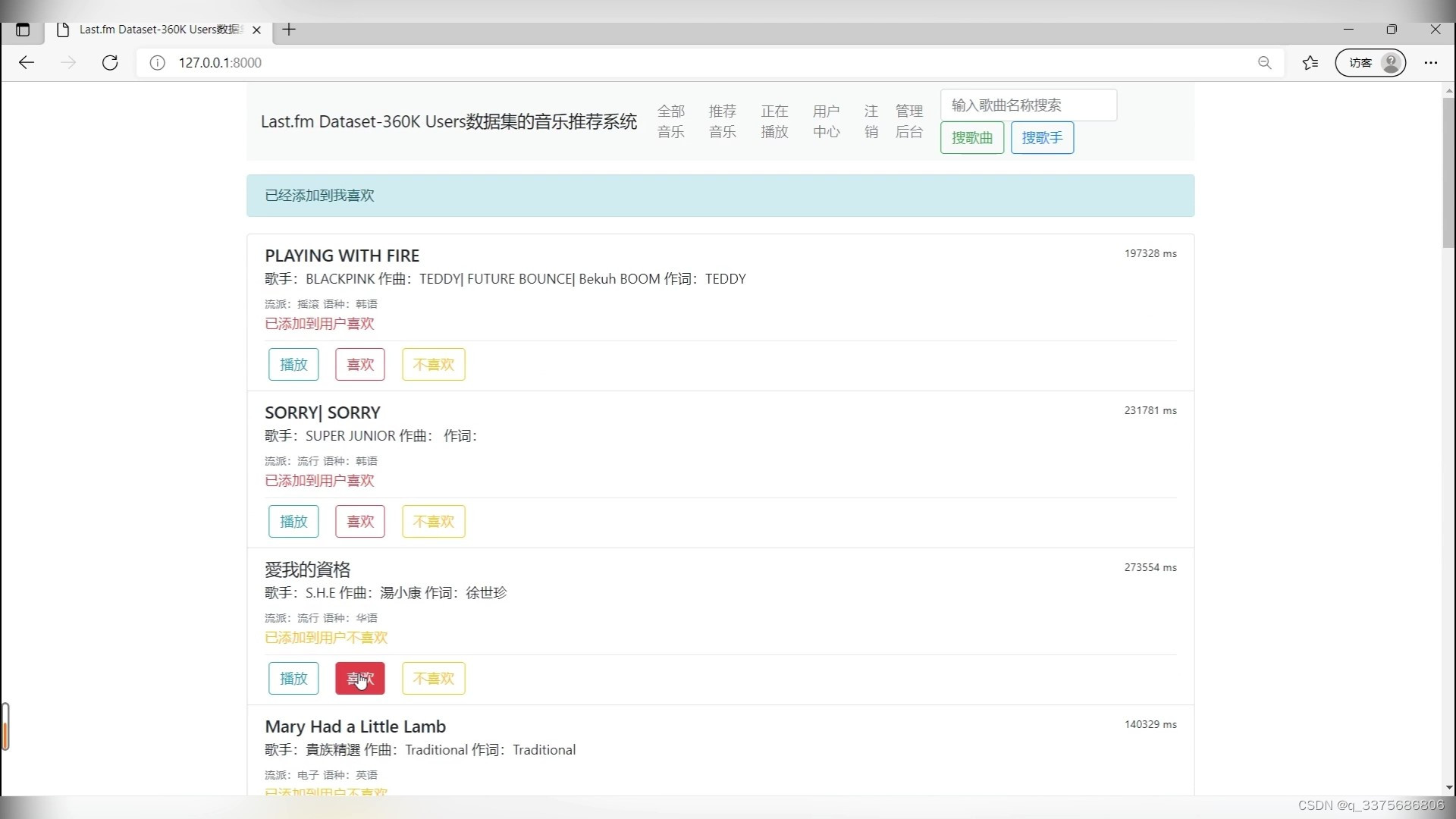Open the browser settings ellipsis menu

click(1430, 63)
